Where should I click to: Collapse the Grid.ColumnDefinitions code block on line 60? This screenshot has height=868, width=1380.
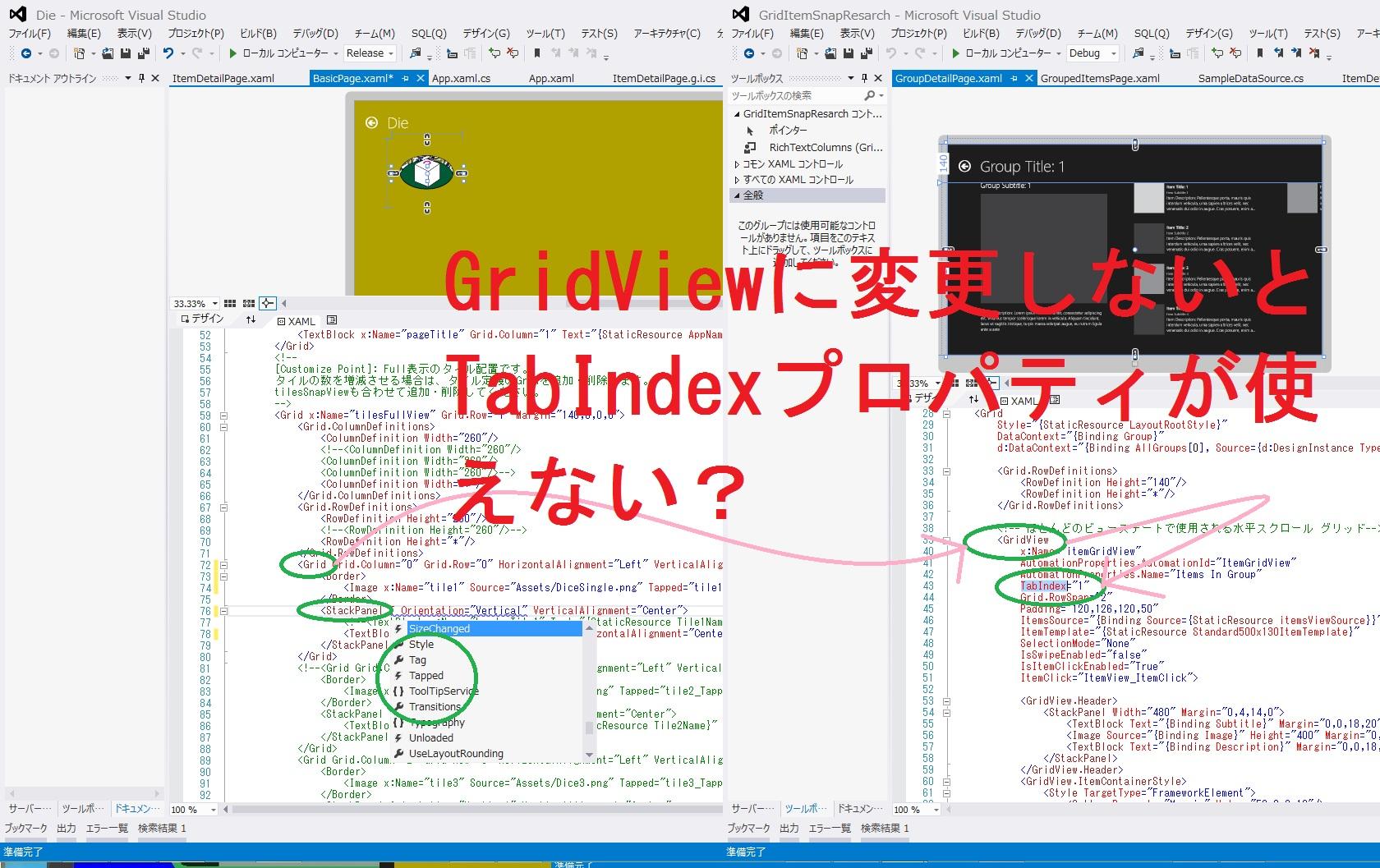point(223,427)
